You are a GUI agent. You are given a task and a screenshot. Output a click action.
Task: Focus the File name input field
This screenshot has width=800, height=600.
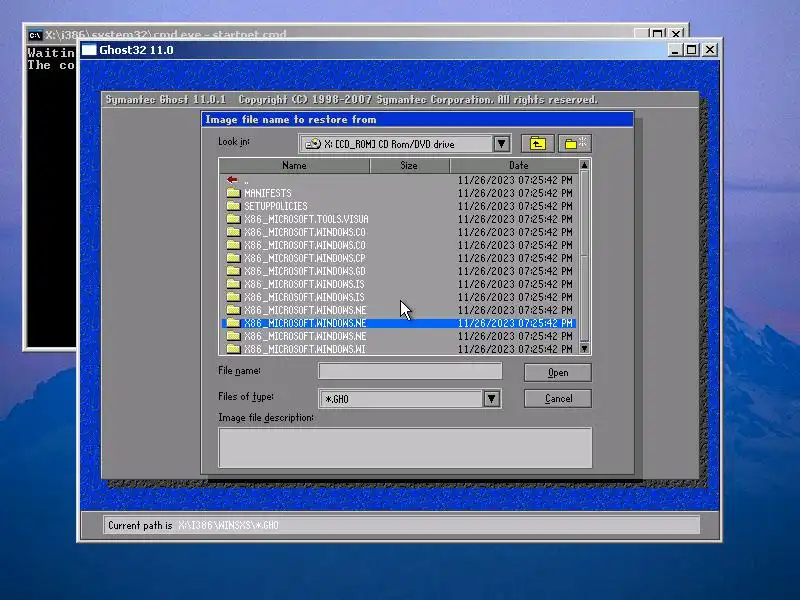[x=410, y=371]
